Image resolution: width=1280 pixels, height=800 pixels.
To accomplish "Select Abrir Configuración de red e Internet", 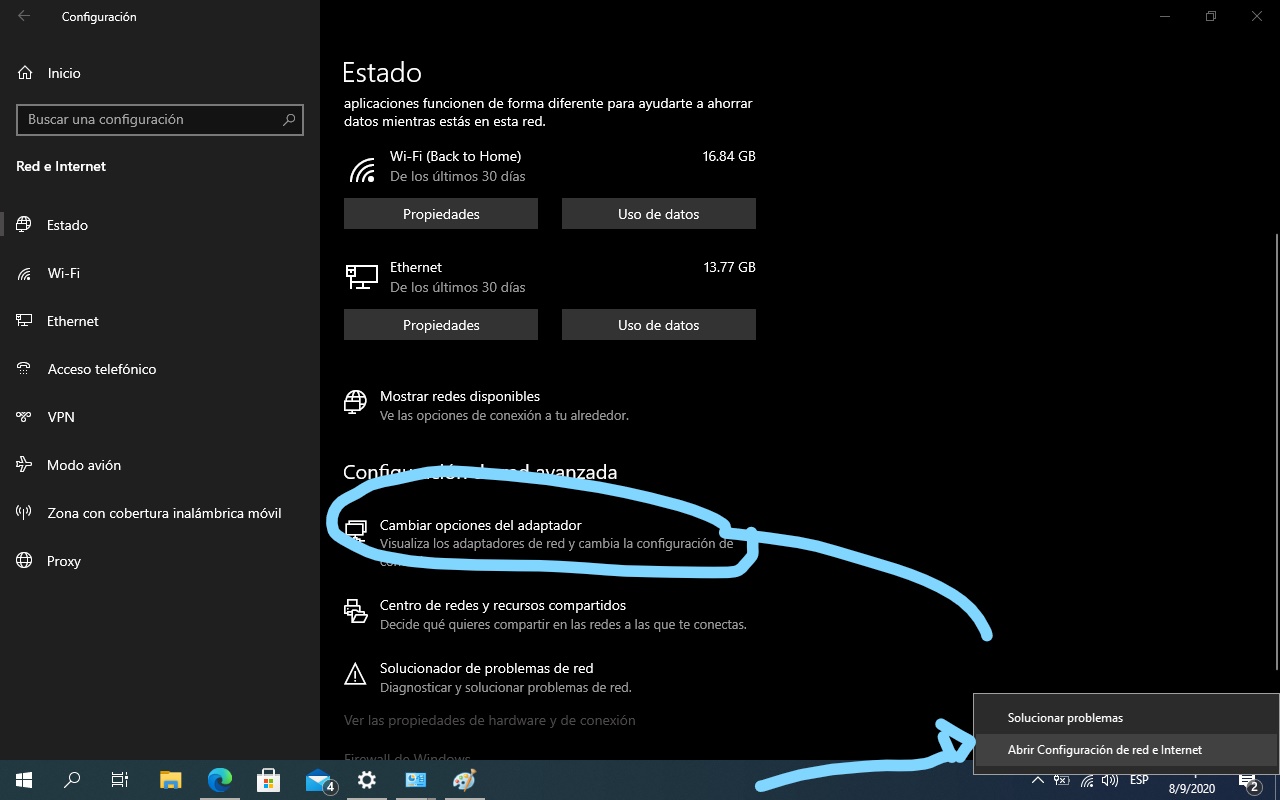I will point(1104,749).
